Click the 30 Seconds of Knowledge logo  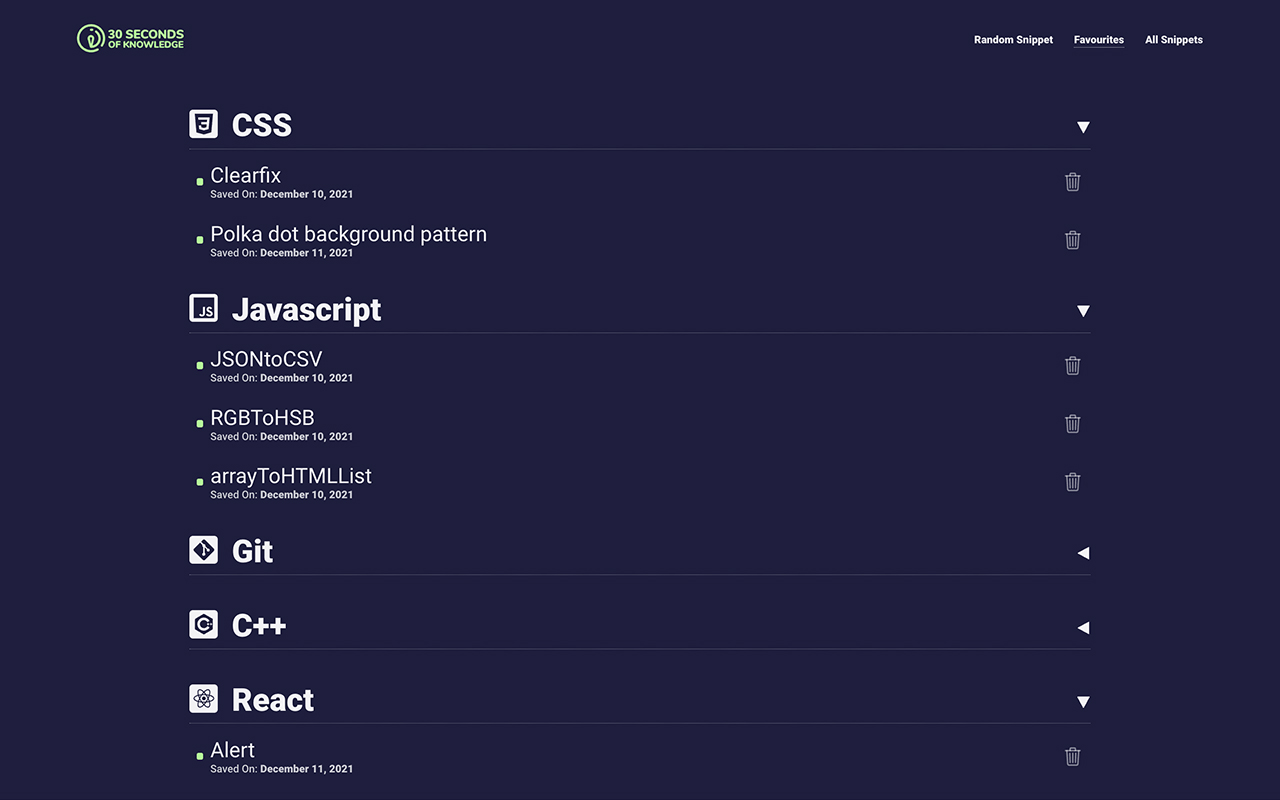[131, 39]
